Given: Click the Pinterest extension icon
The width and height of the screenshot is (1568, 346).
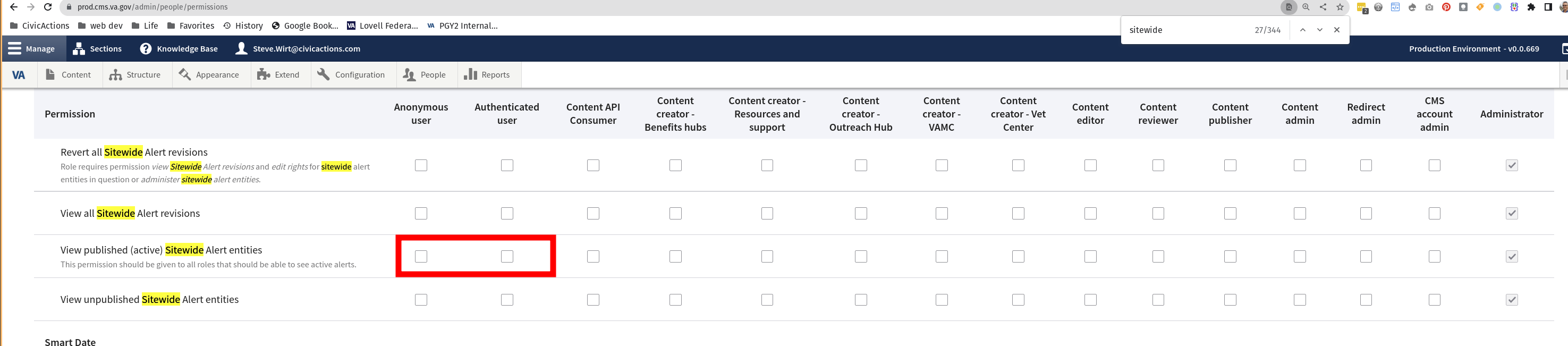Looking at the screenshot, I should point(1446,7).
